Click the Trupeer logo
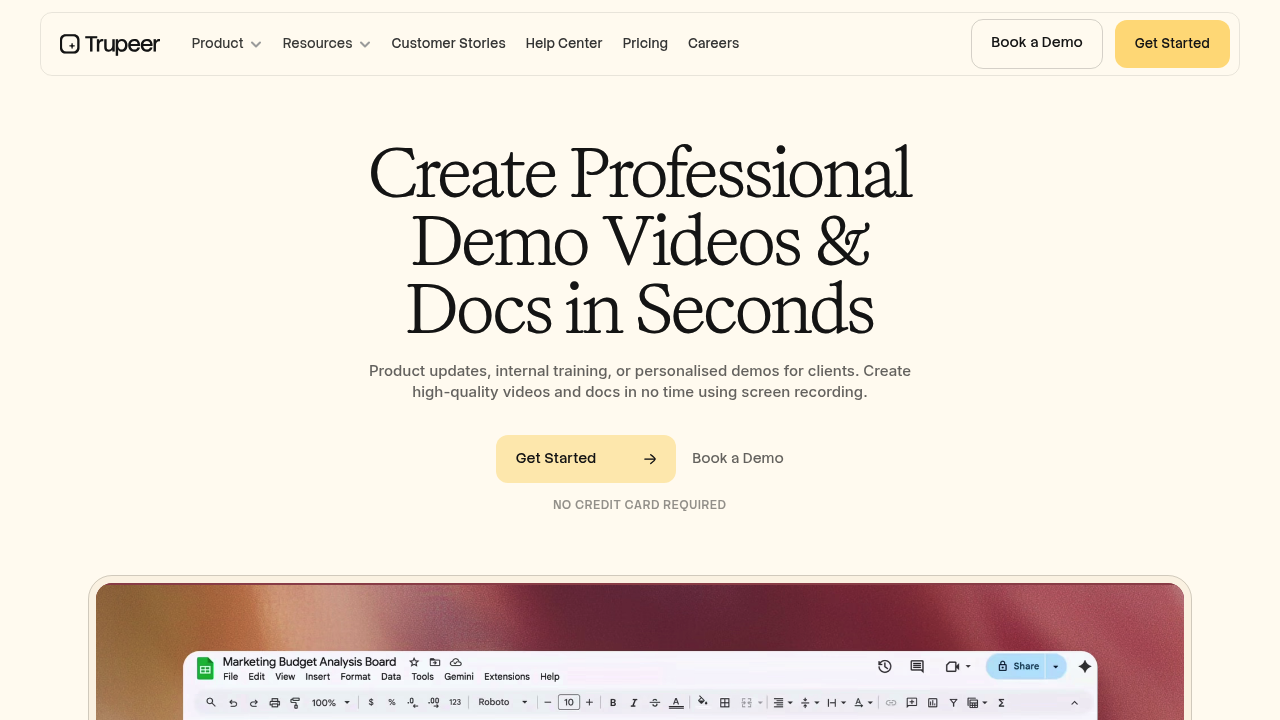The height and width of the screenshot is (720, 1280). click(110, 44)
